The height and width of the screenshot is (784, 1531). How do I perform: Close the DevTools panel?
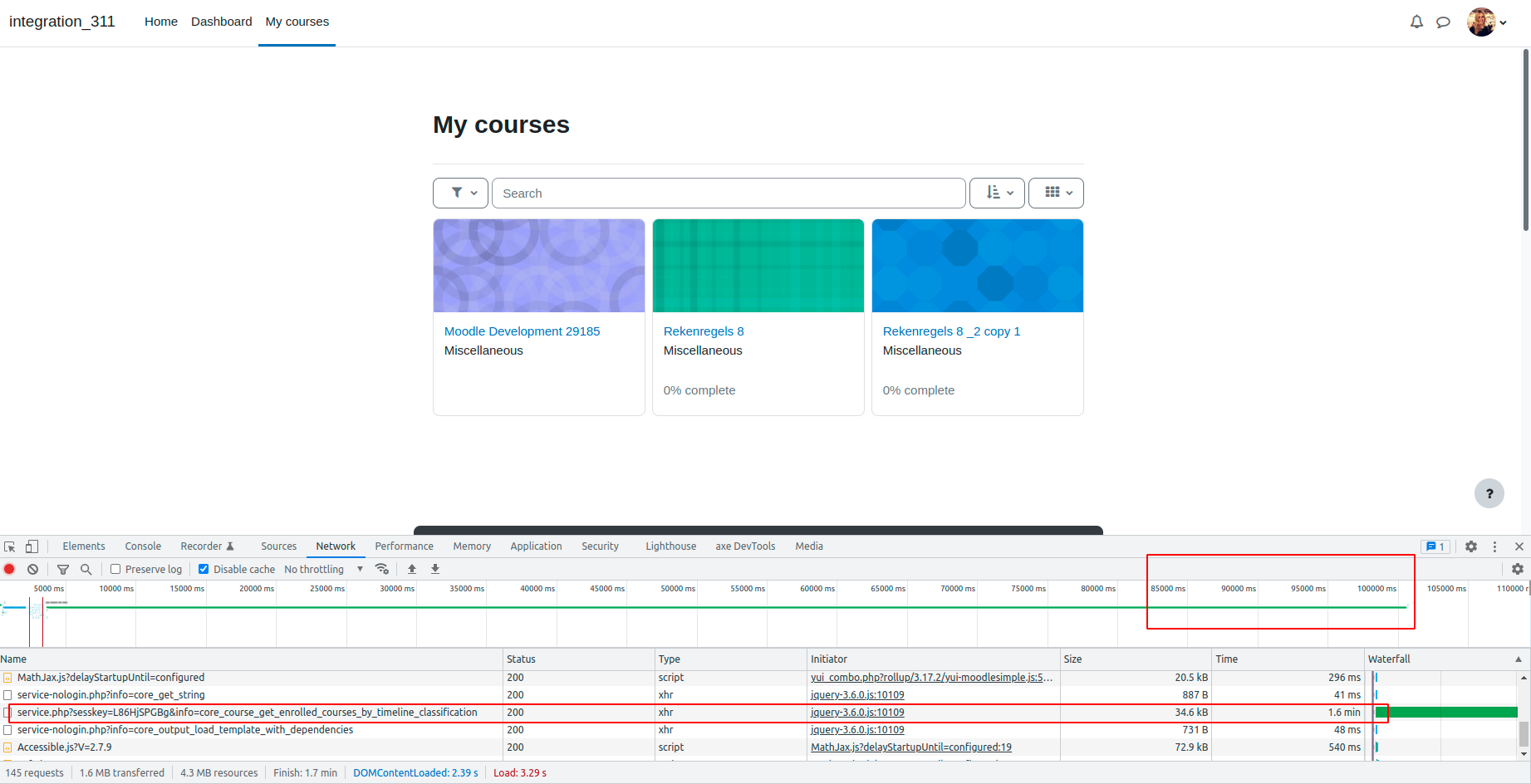1519,546
